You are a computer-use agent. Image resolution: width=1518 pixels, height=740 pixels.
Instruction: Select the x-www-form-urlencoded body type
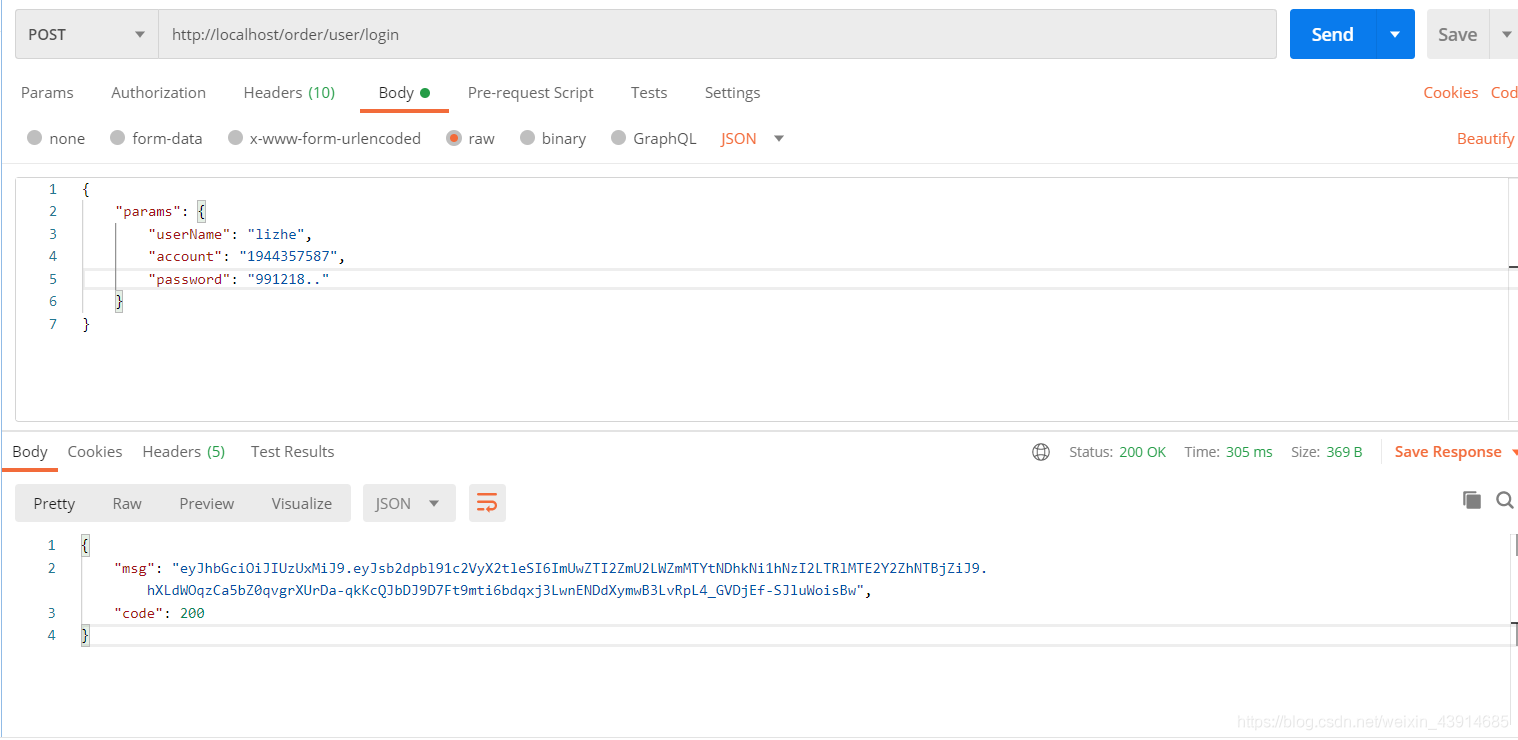[x=324, y=138]
